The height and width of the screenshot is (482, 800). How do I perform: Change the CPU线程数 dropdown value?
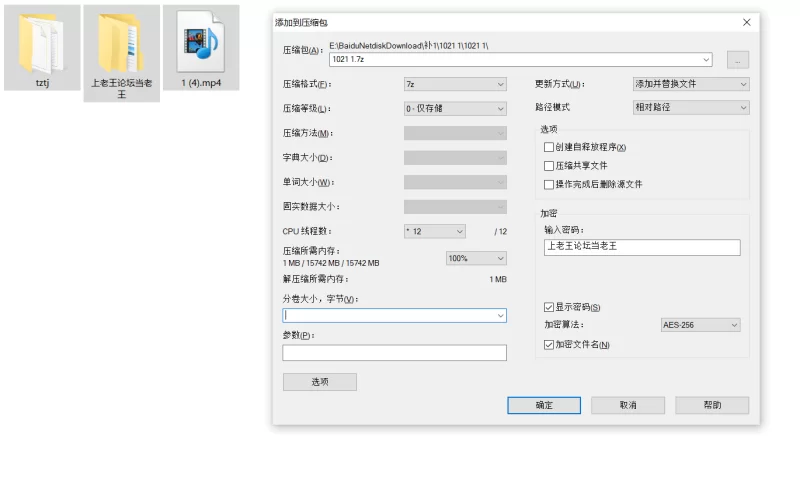tap(434, 231)
